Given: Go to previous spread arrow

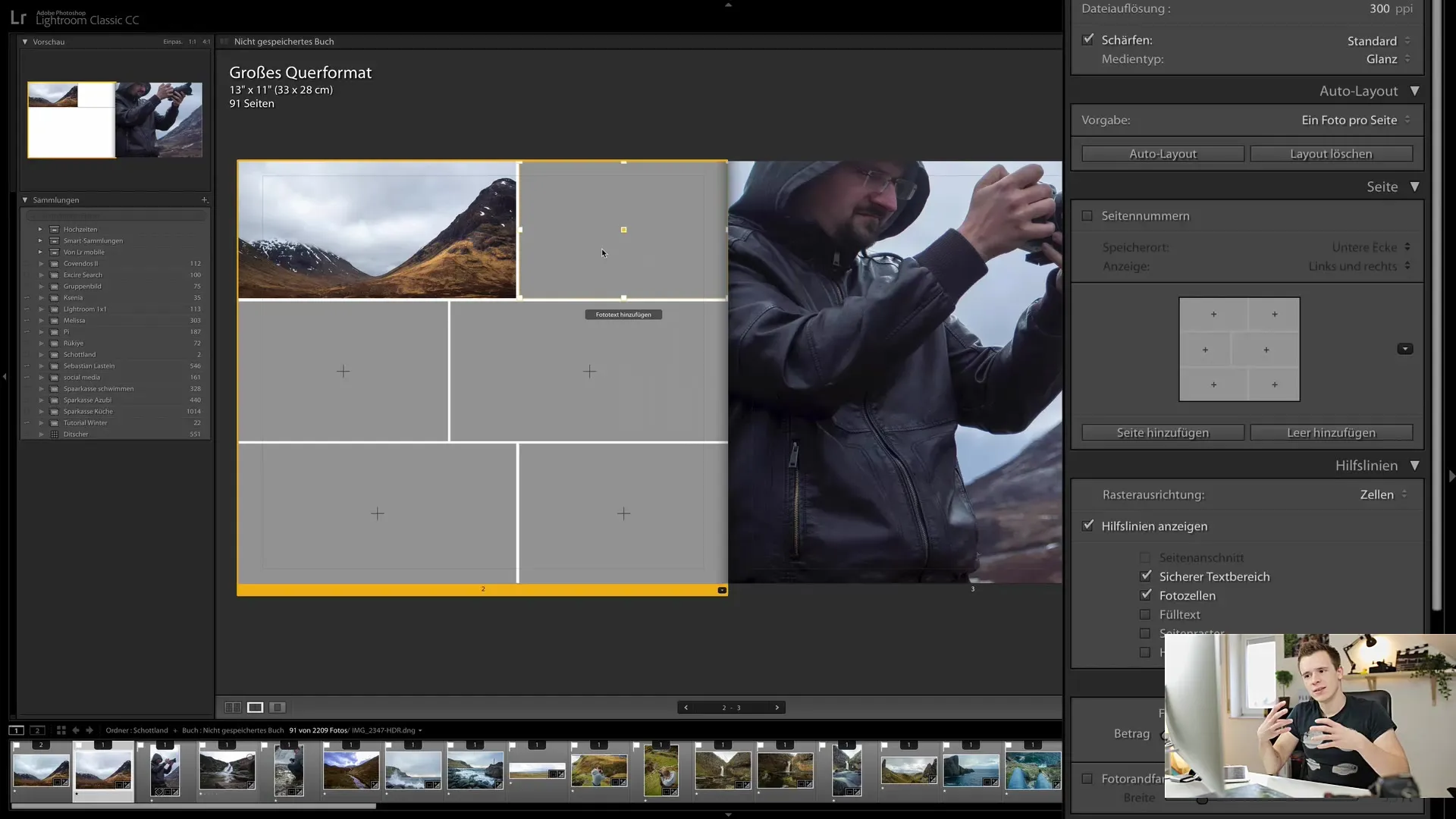Looking at the screenshot, I should [x=686, y=708].
